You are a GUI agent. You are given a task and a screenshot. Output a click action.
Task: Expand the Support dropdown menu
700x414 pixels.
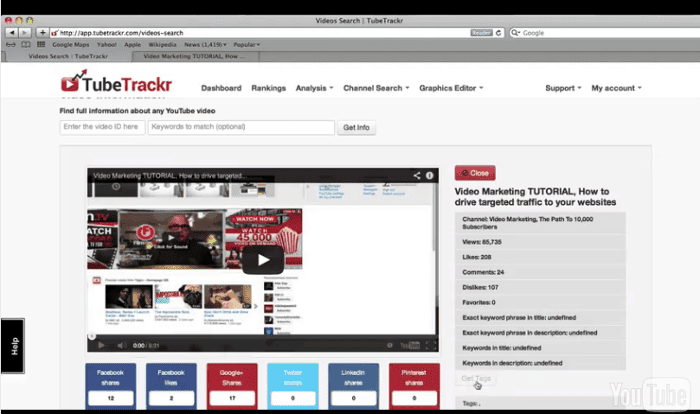tap(563, 88)
